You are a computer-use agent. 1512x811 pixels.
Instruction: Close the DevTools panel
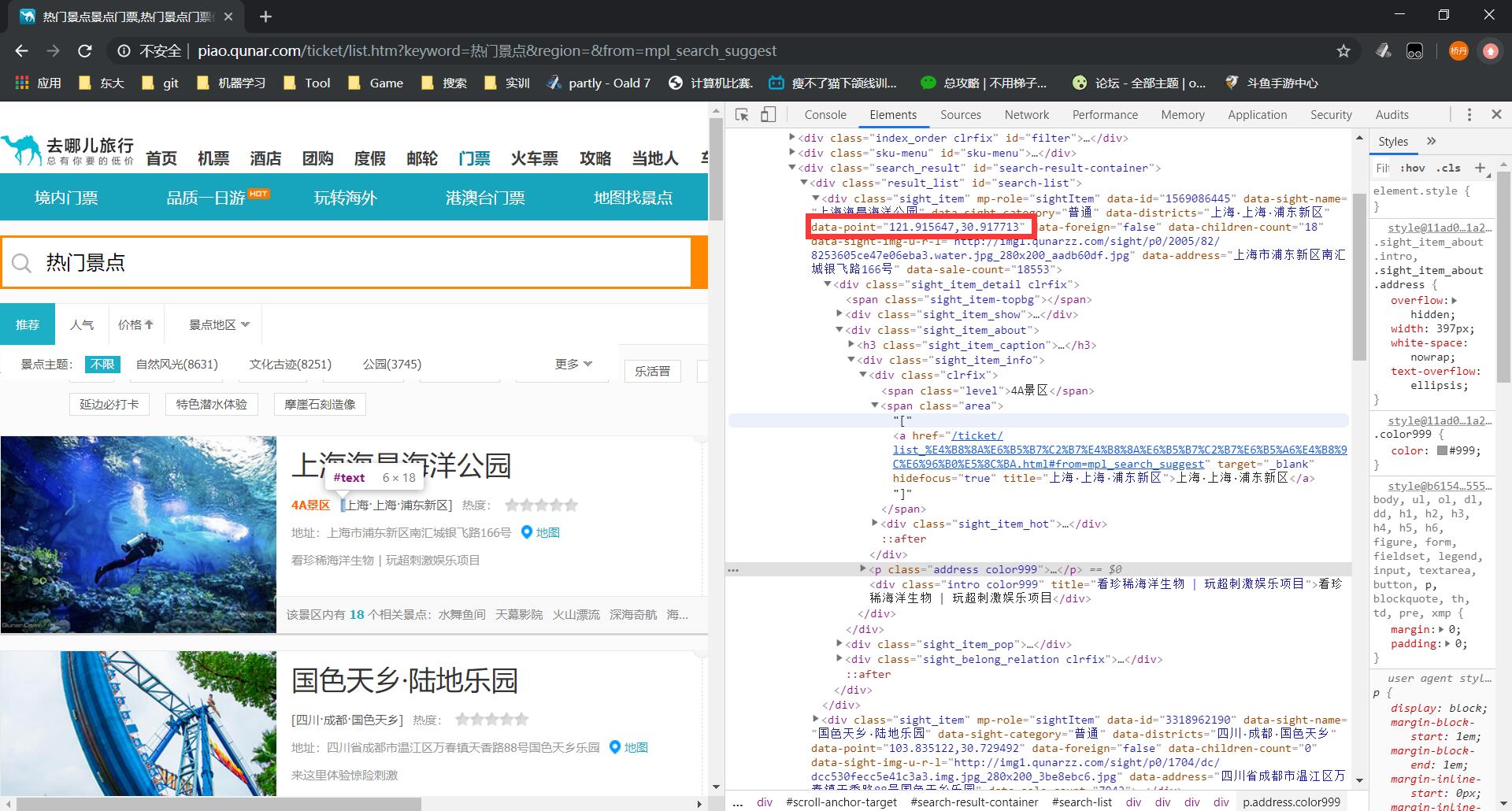tap(1496, 115)
